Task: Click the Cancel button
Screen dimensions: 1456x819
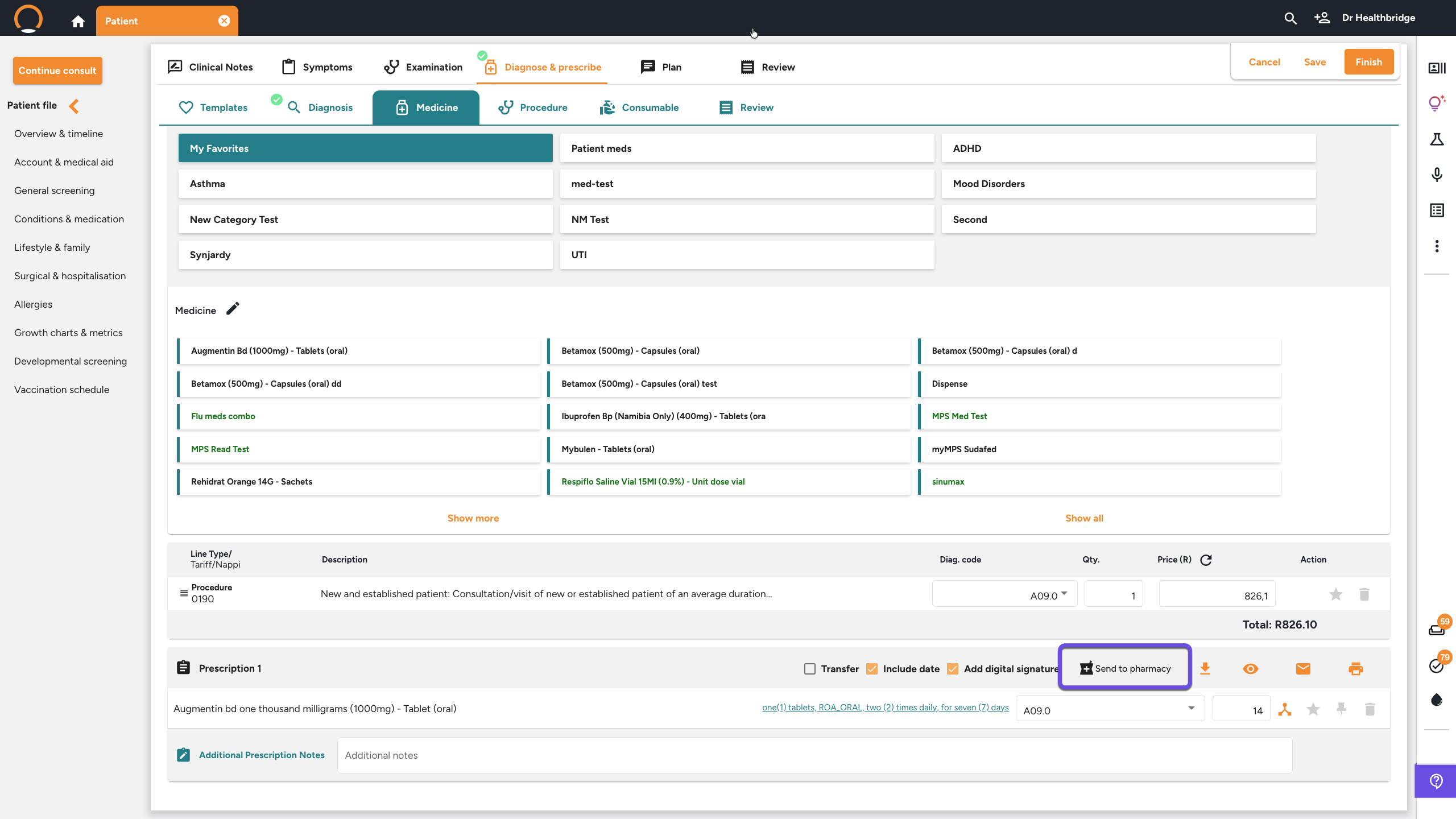Action: coord(1264,62)
